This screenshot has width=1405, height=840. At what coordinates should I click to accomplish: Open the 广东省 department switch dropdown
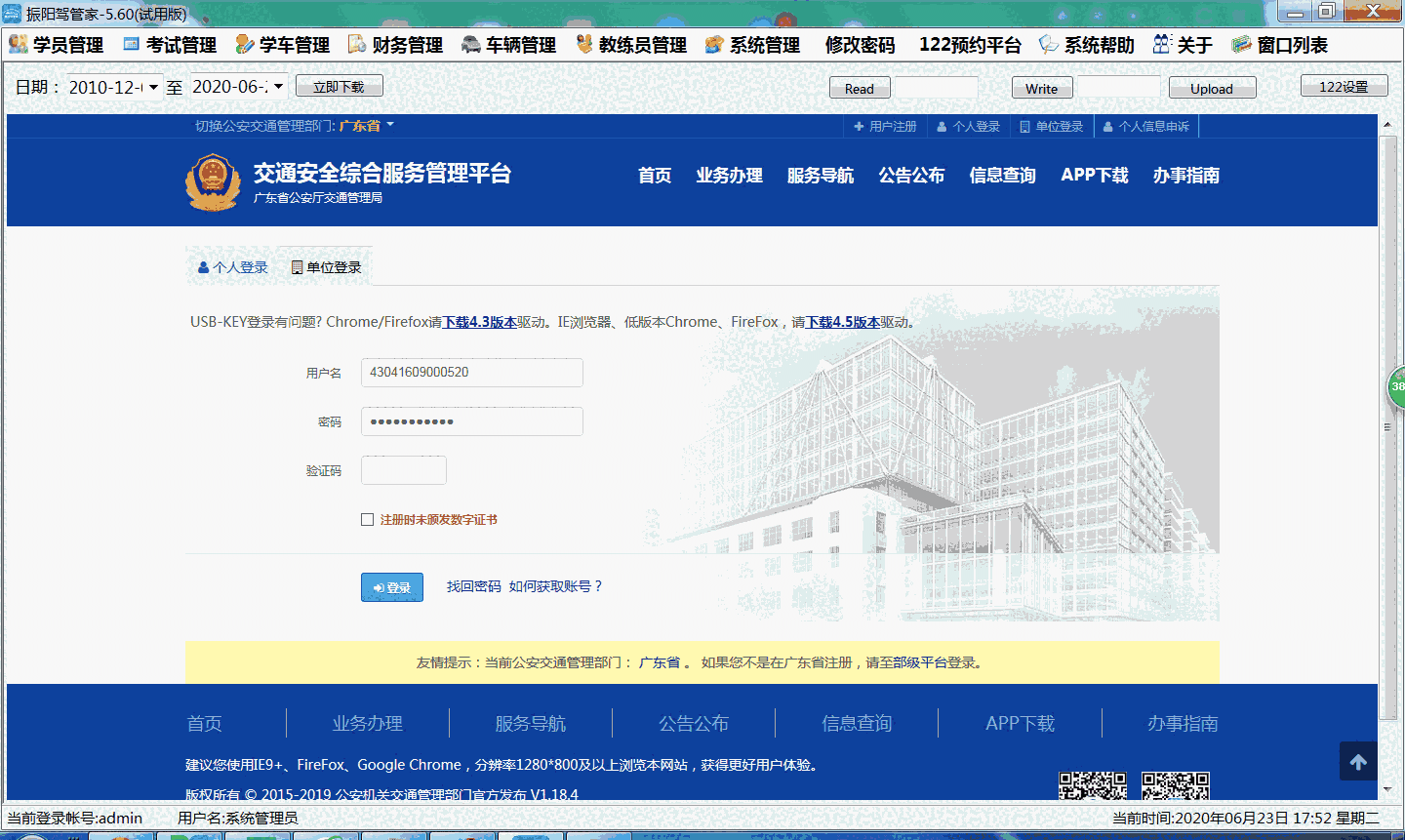(x=367, y=126)
